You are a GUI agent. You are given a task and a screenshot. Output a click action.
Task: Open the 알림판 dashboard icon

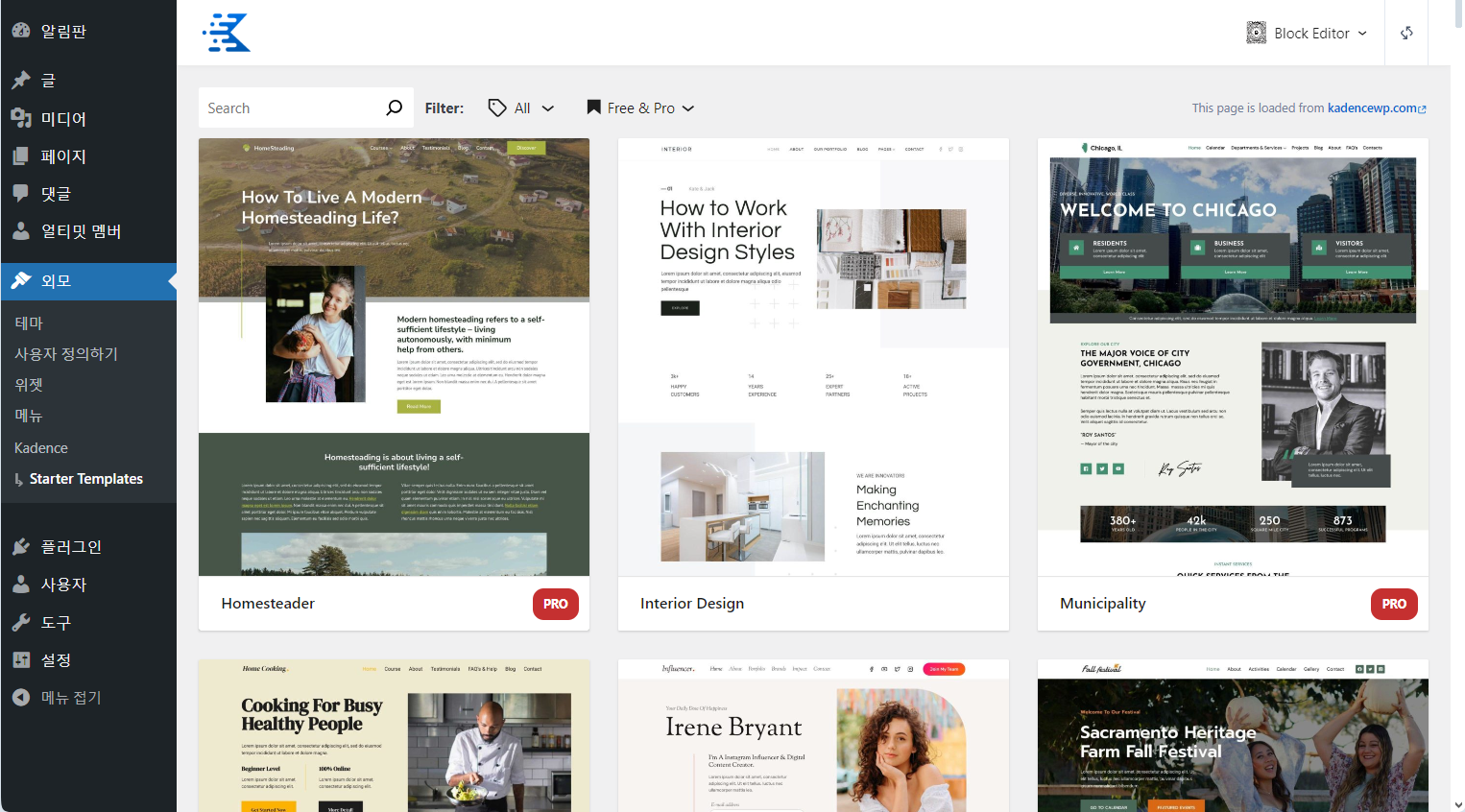point(21,31)
